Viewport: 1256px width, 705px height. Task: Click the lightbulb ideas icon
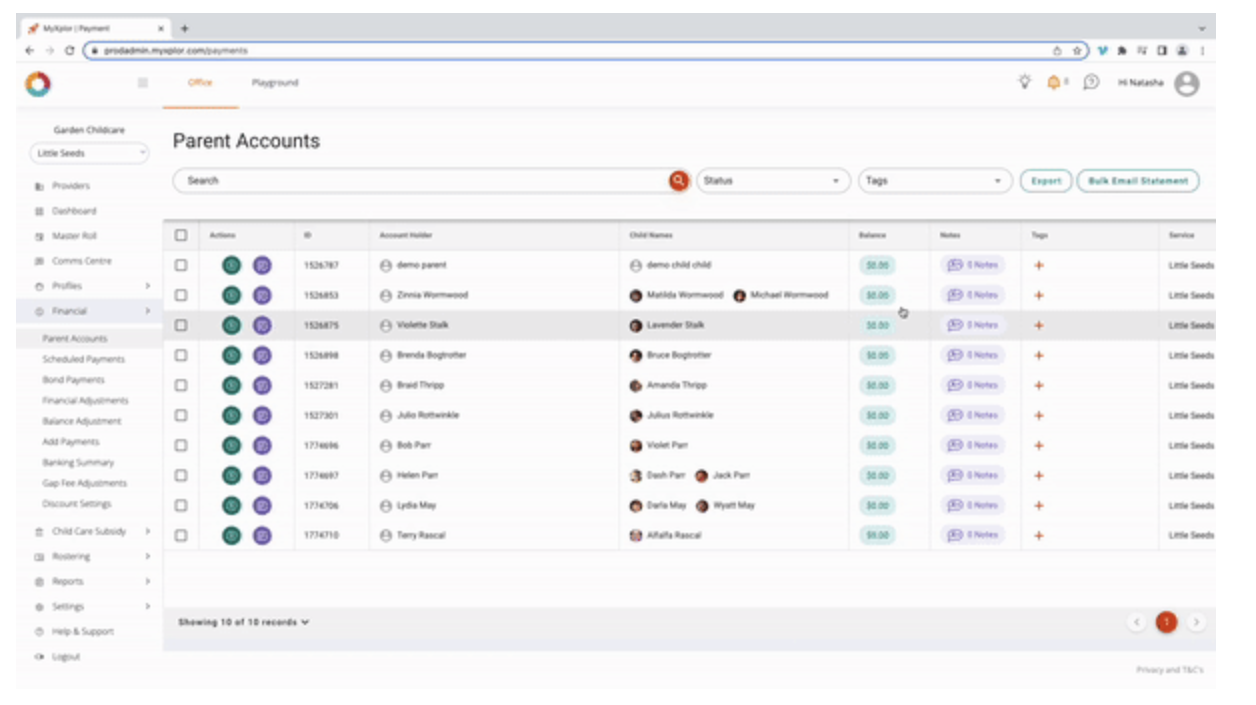point(1024,83)
